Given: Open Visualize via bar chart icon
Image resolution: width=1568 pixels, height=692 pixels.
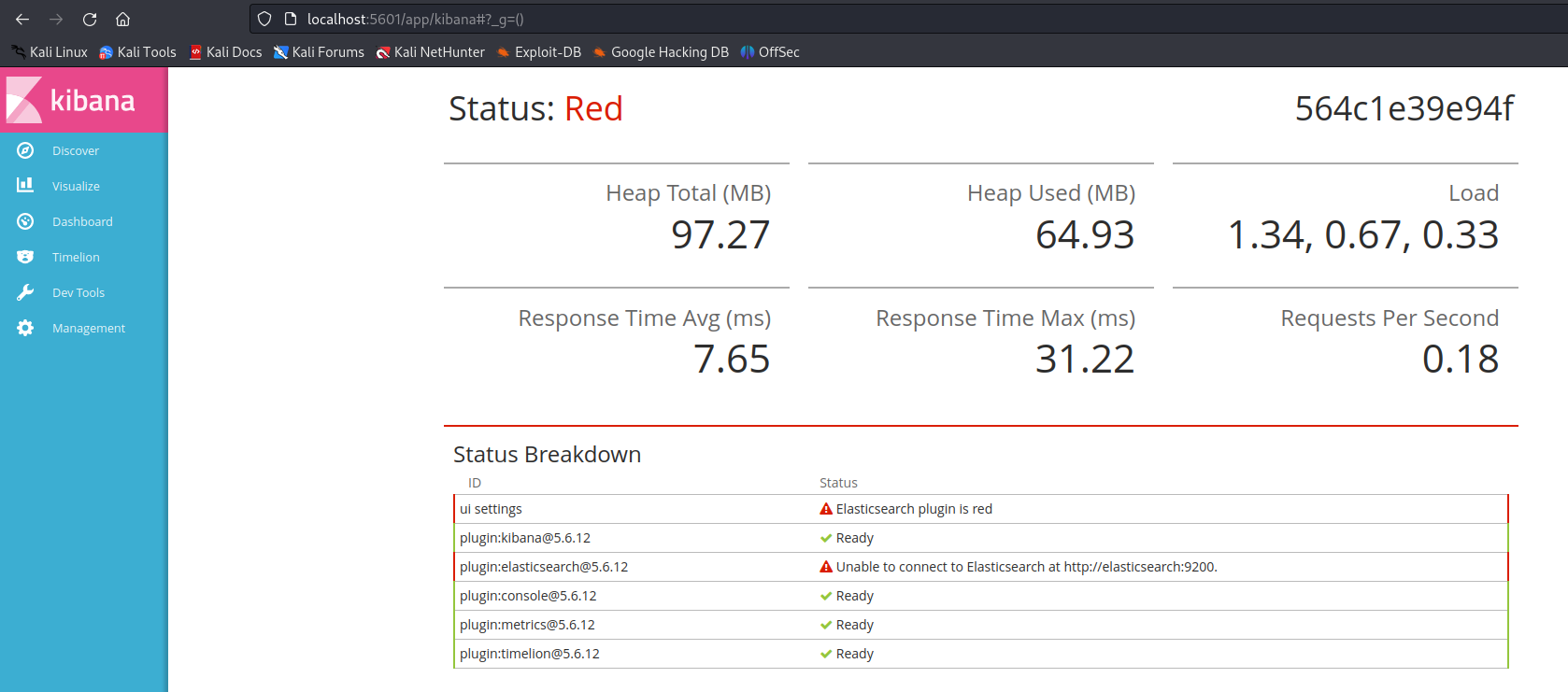Looking at the screenshot, I should [x=25, y=186].
